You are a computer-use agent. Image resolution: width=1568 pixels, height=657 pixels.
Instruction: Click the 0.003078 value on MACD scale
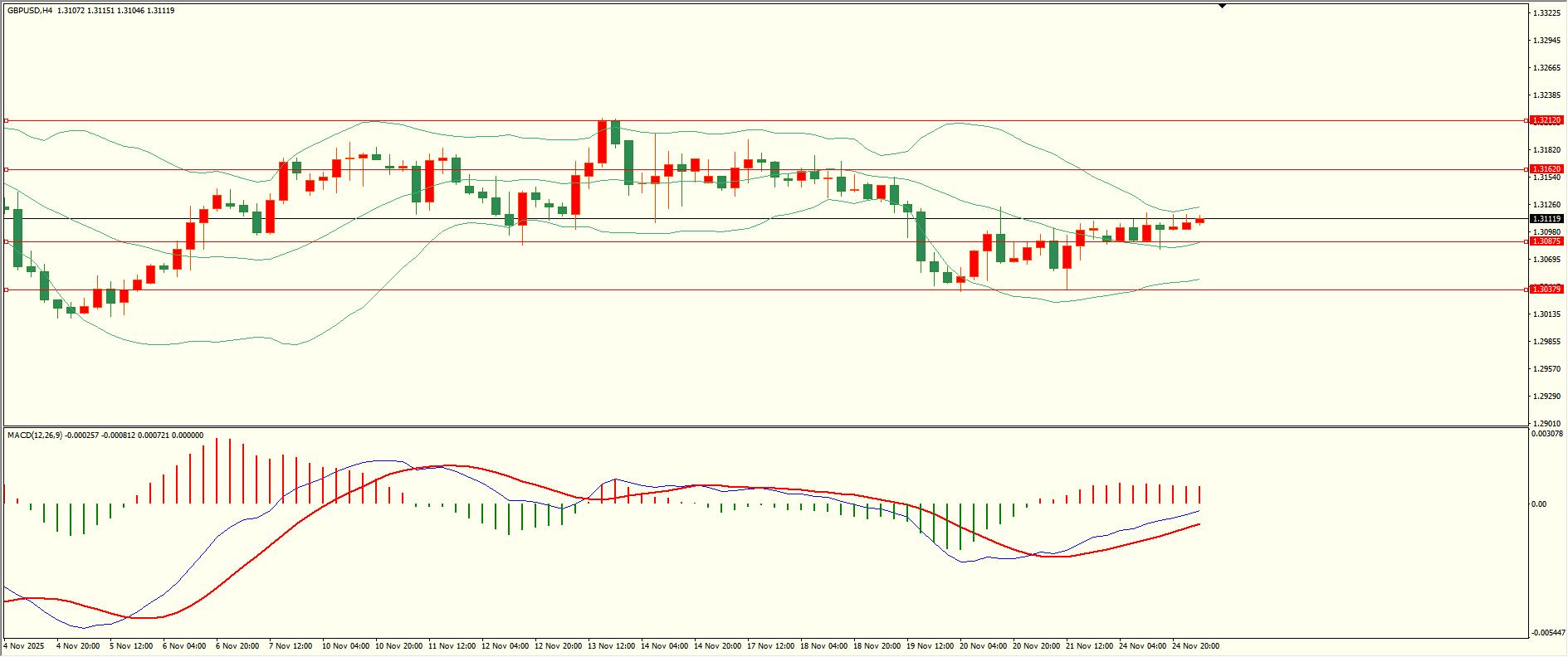1546,434
